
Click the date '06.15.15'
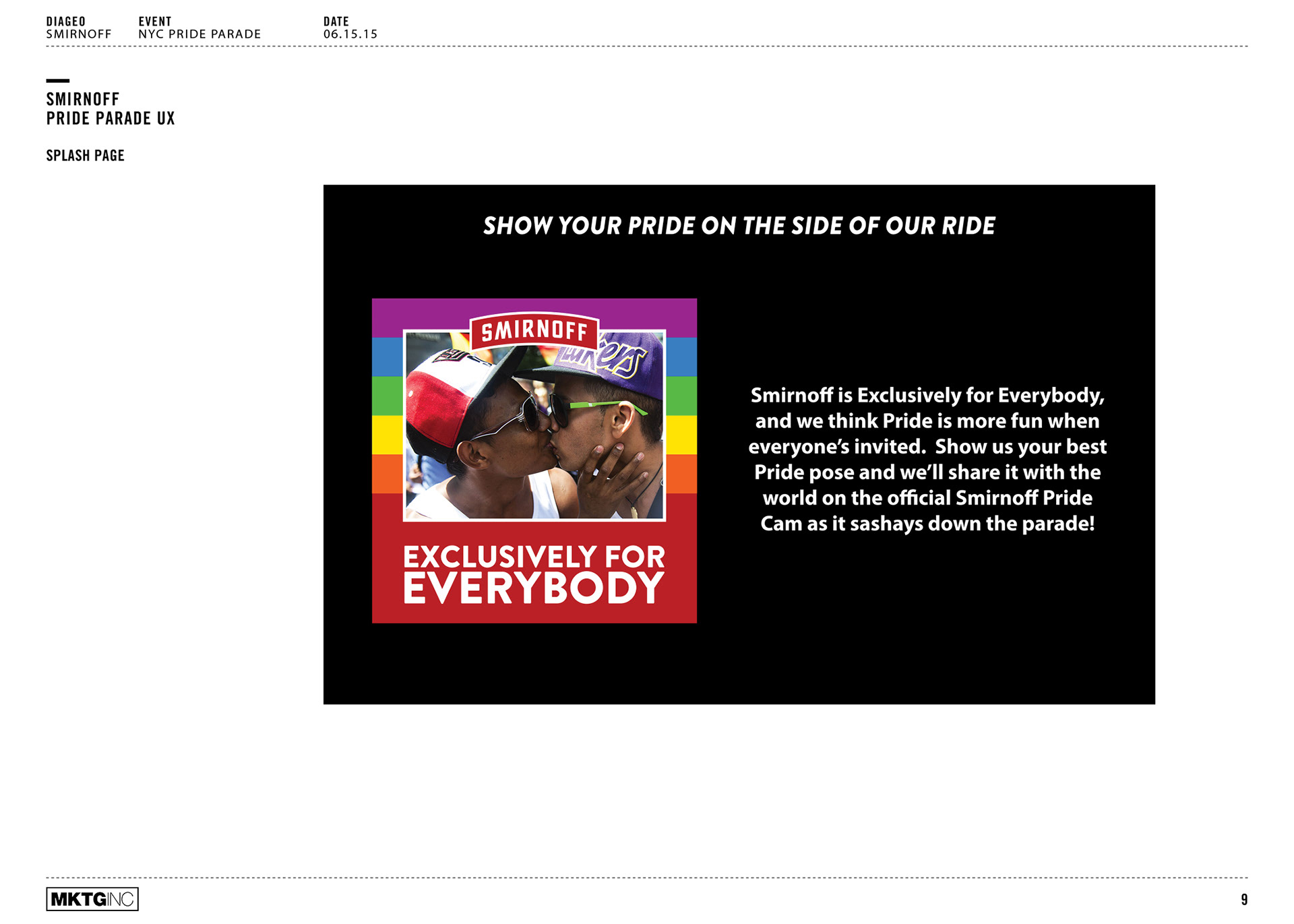click(350, 34)
